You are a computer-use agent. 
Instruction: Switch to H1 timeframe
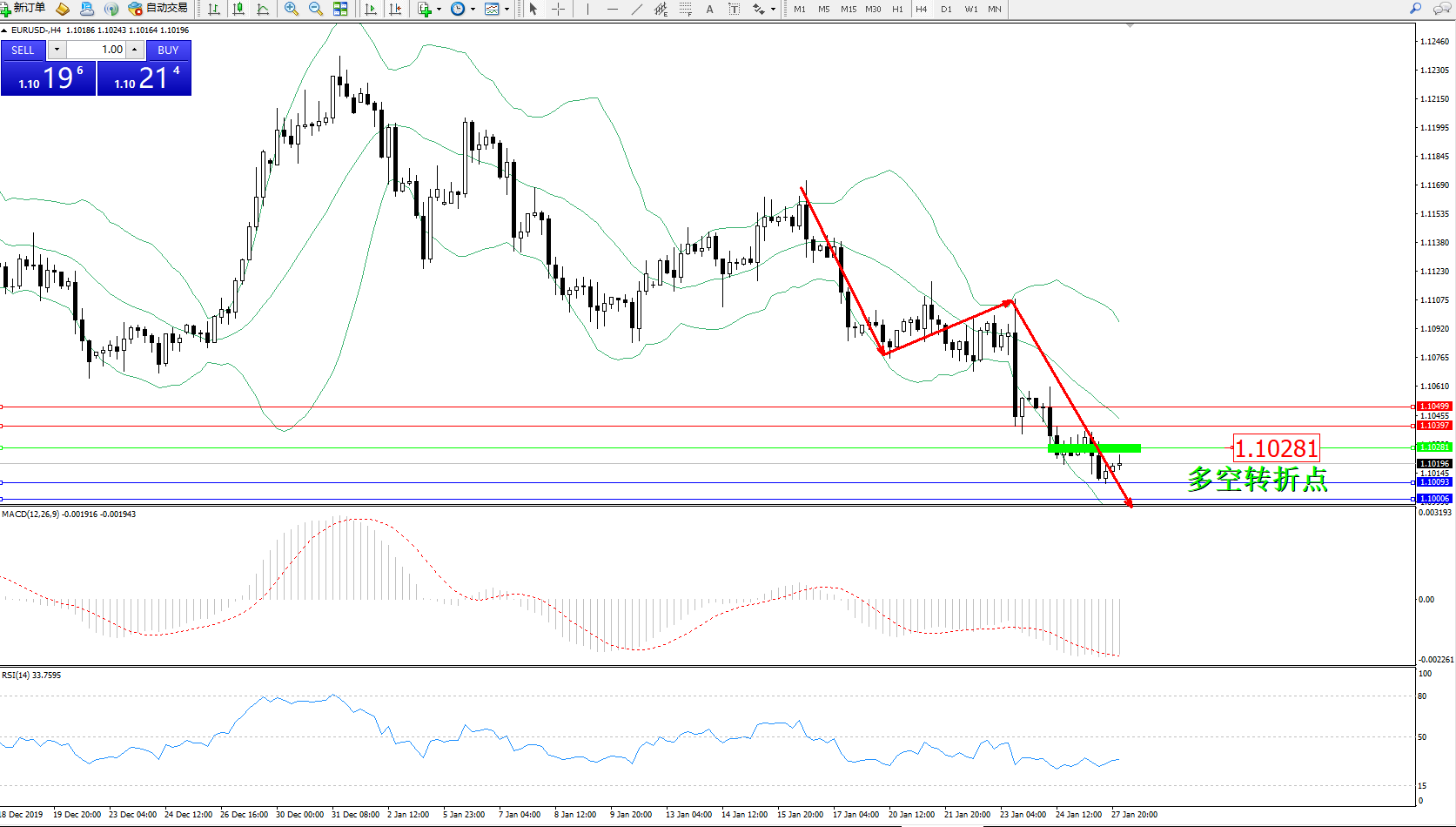coord(897,9)
